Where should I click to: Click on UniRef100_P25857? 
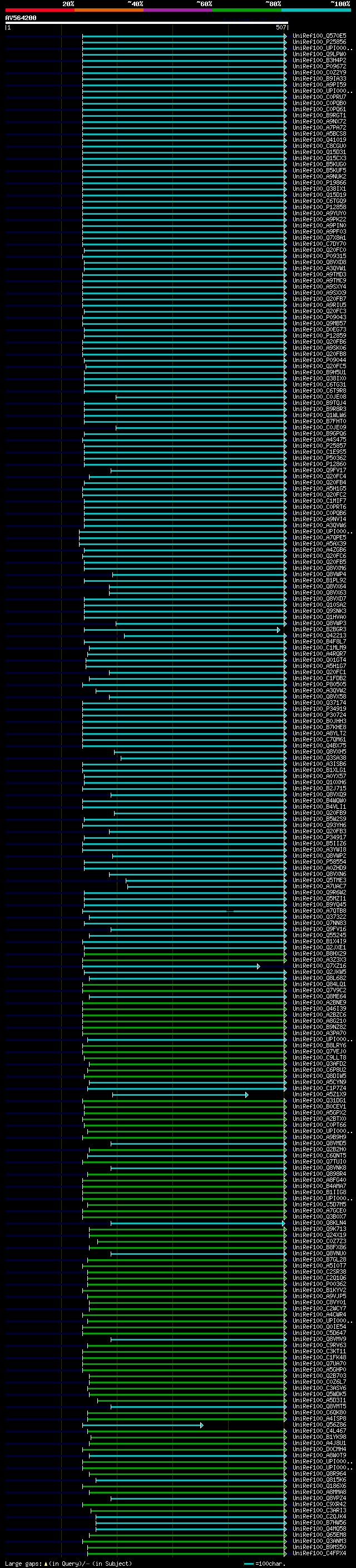(319, 446)
